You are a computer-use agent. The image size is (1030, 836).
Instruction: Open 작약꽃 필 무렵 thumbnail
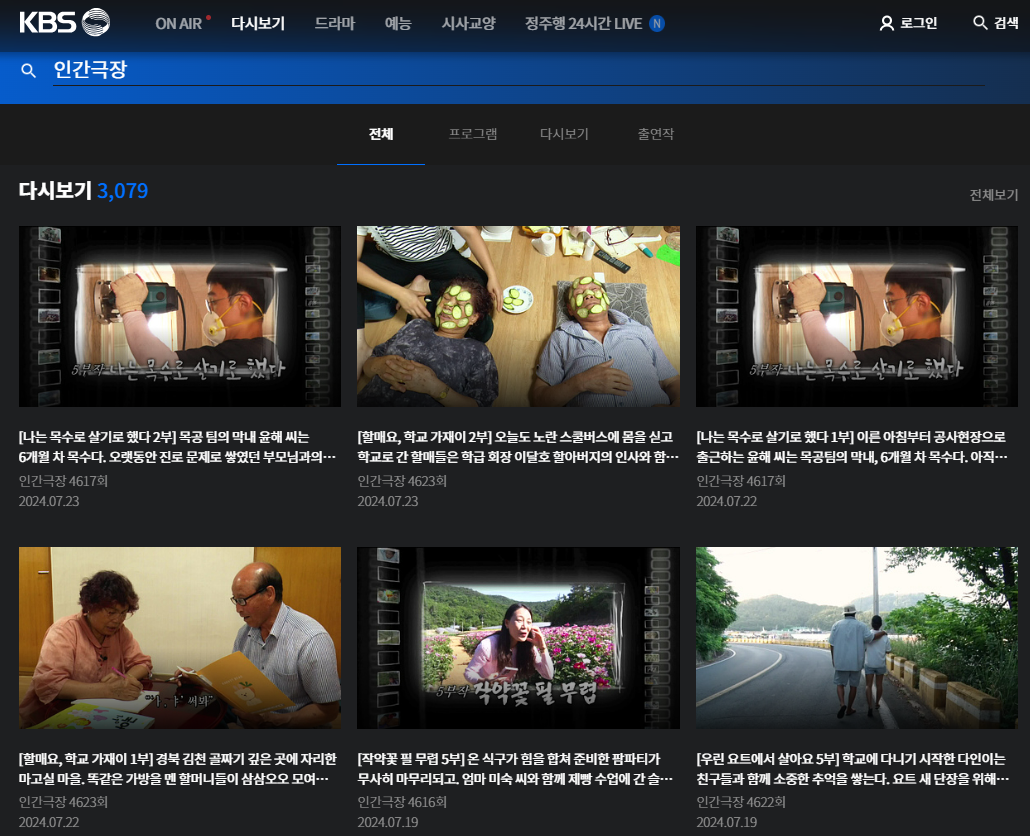coord(518,638)
